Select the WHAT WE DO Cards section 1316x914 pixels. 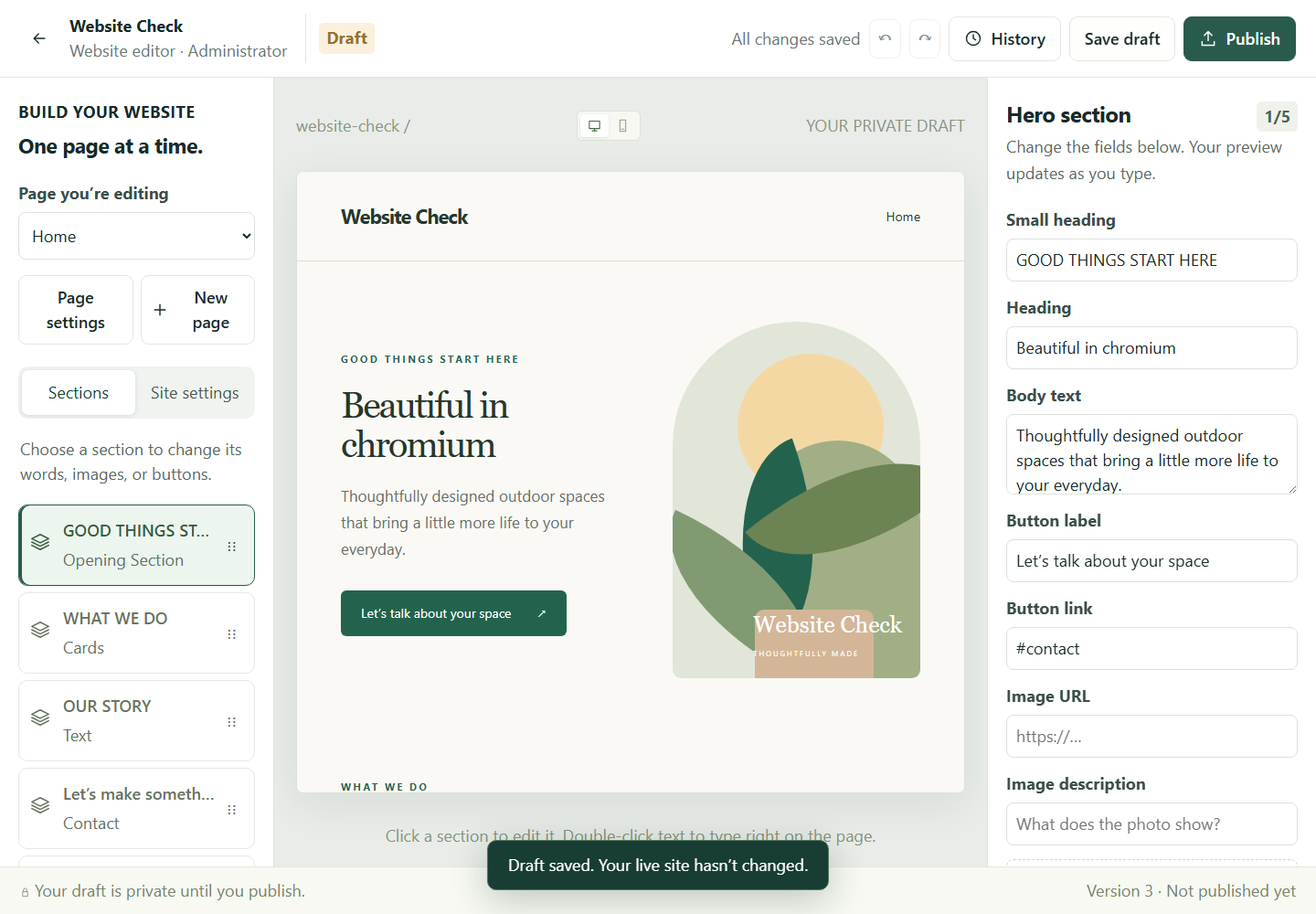[x=137, y=632]
